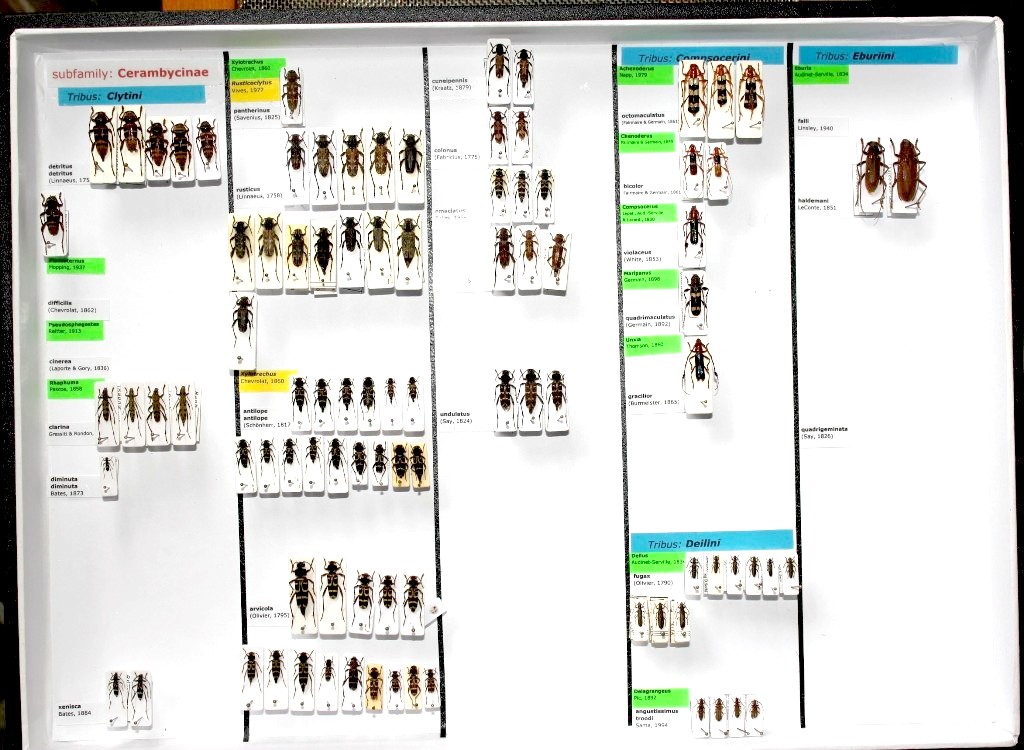Select the Tribus Deilini blue label
1024x750 pixels.
pos(712,542)
